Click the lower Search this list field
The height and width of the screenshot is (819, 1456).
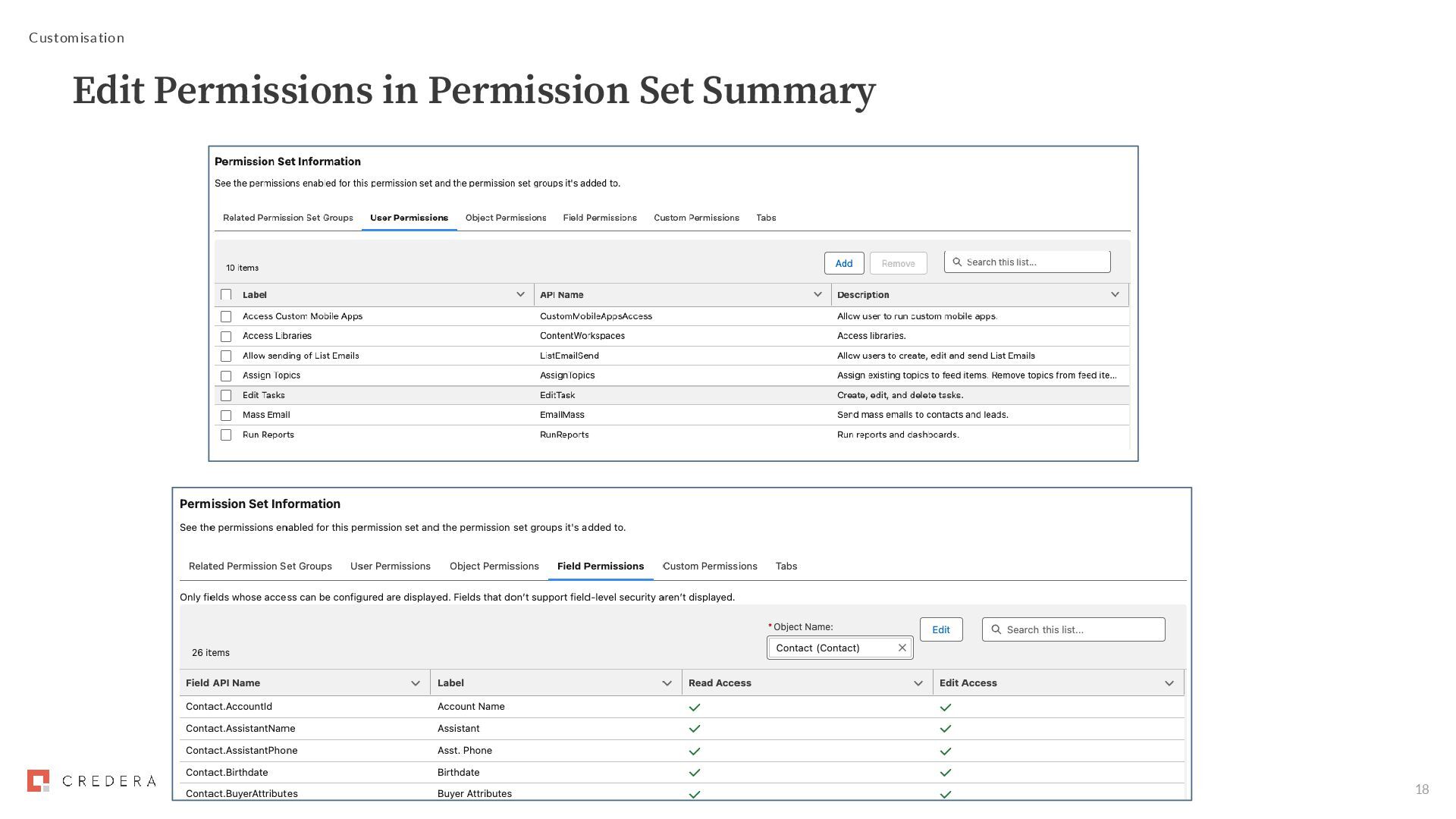1081,629
